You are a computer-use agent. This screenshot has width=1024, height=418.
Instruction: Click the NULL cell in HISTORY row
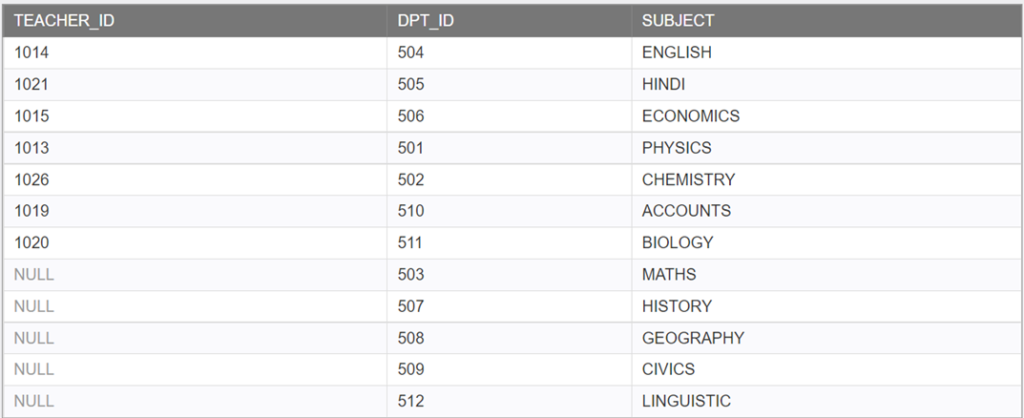point(195,306)
